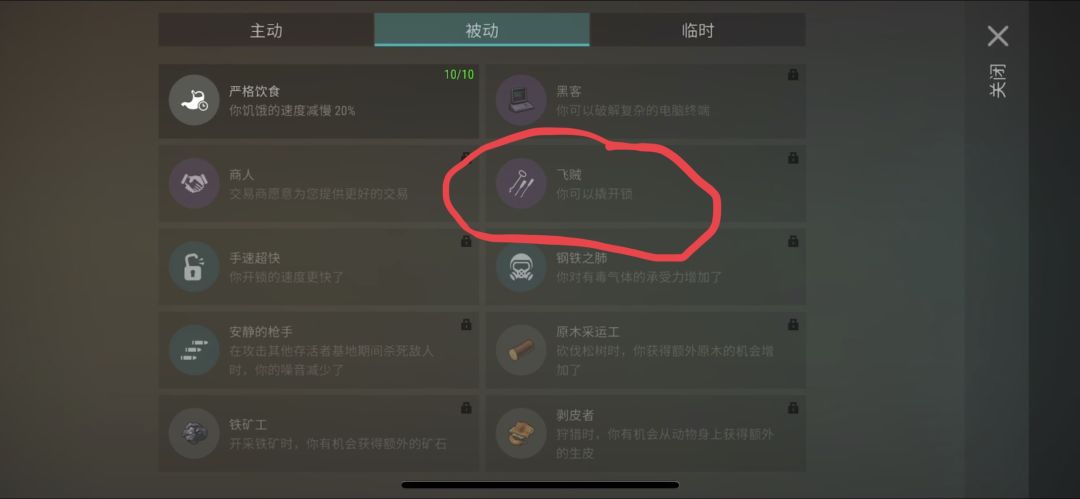Switch to the 临时 tab
Image resolution: width=1080 pixels, height=499 pixels.
pyautogui.click(x=698, y=30)
